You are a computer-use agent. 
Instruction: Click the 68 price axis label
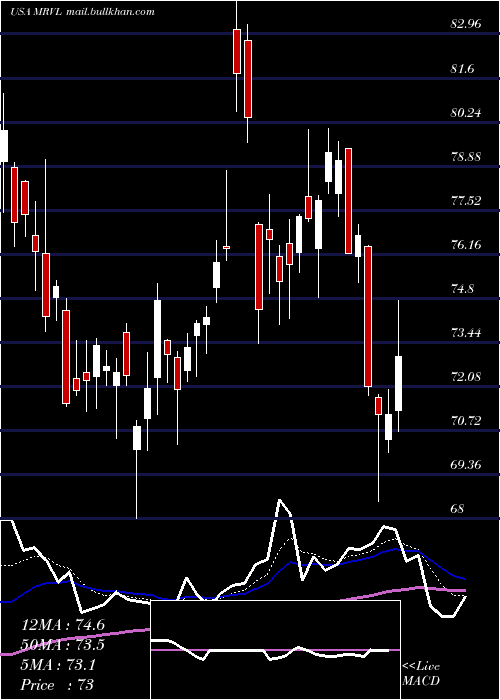point(458,508)
